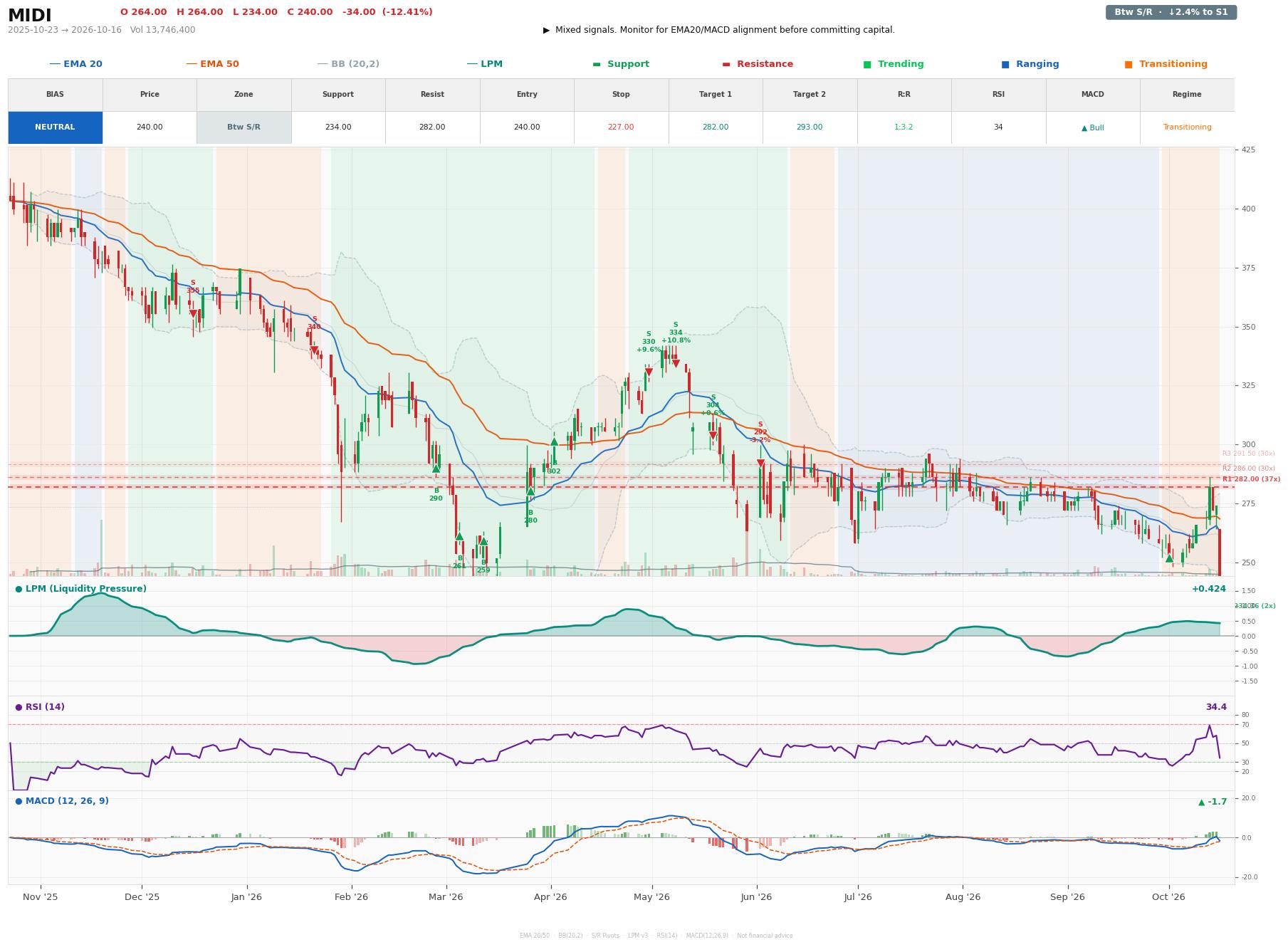
Task: Click the S 334 +10.8% sell marker
Action: click(676, 364)
